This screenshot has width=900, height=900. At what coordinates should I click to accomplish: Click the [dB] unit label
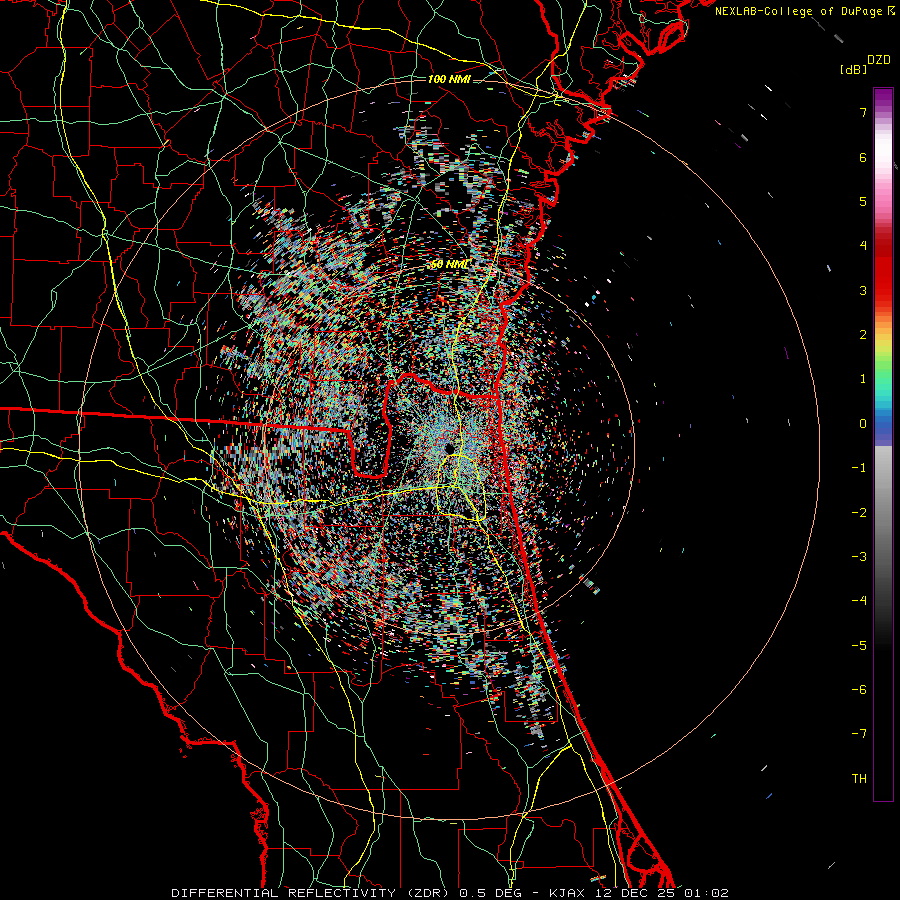pyautogui.click(x=853, y=69)
